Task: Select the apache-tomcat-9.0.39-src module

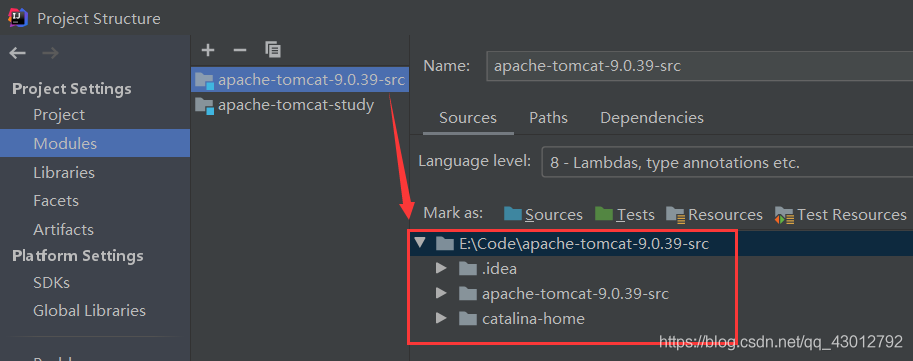Action: [x=300, y=80]
